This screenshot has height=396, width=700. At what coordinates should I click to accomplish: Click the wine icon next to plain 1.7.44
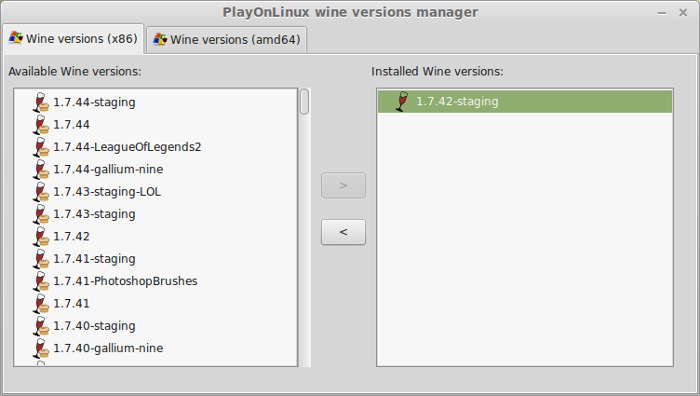41,125
